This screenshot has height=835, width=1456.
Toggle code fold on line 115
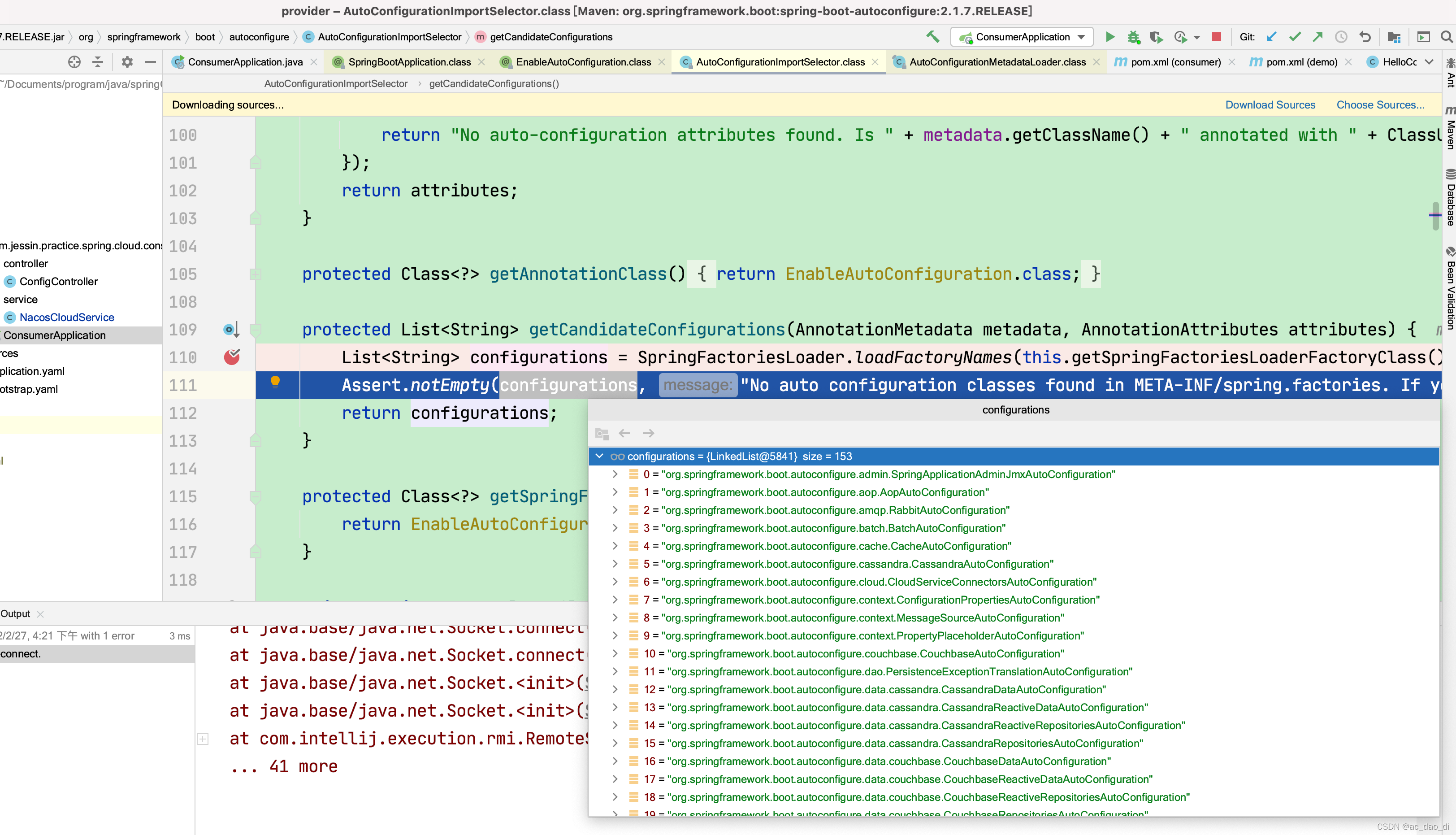pyautogui.click(x=256, y=496)
